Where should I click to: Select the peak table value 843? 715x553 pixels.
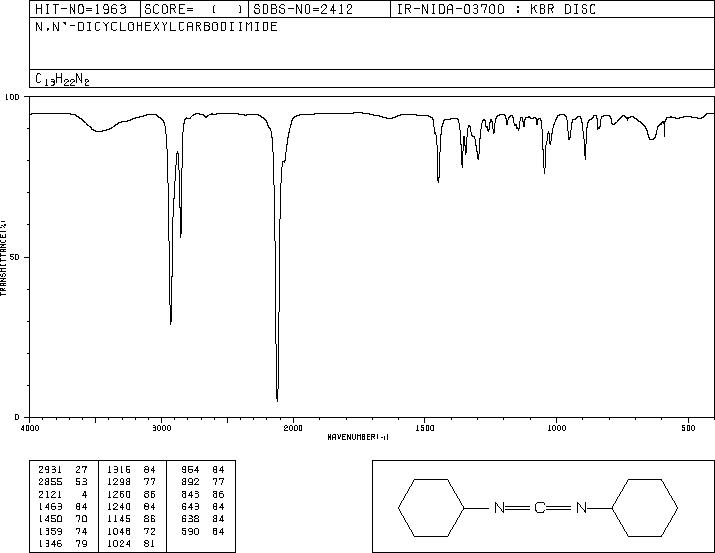pos(190,495)
